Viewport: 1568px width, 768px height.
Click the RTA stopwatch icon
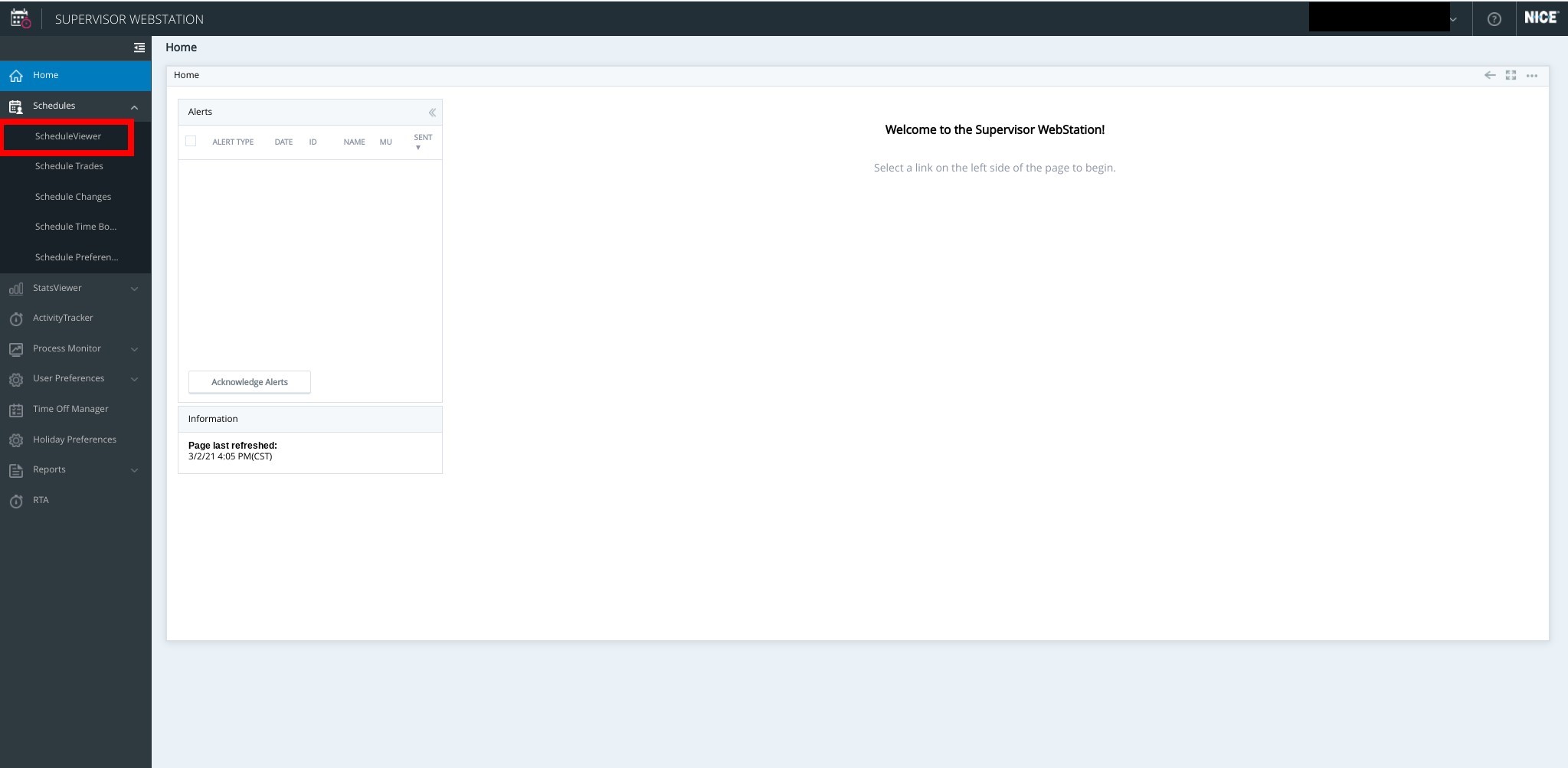pos(16,501)
